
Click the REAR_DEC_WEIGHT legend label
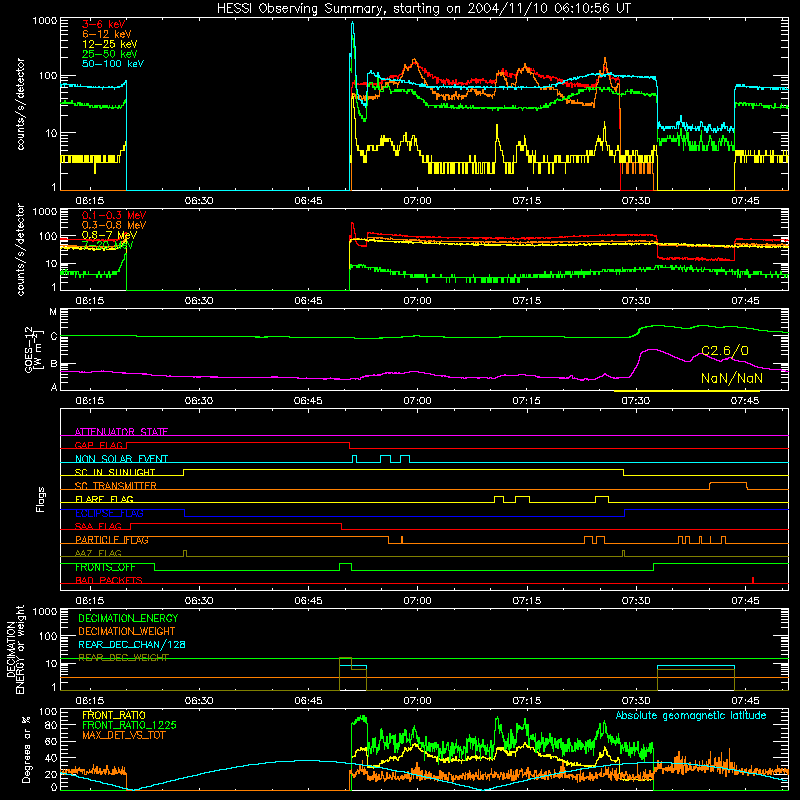(x=123, y=658)
